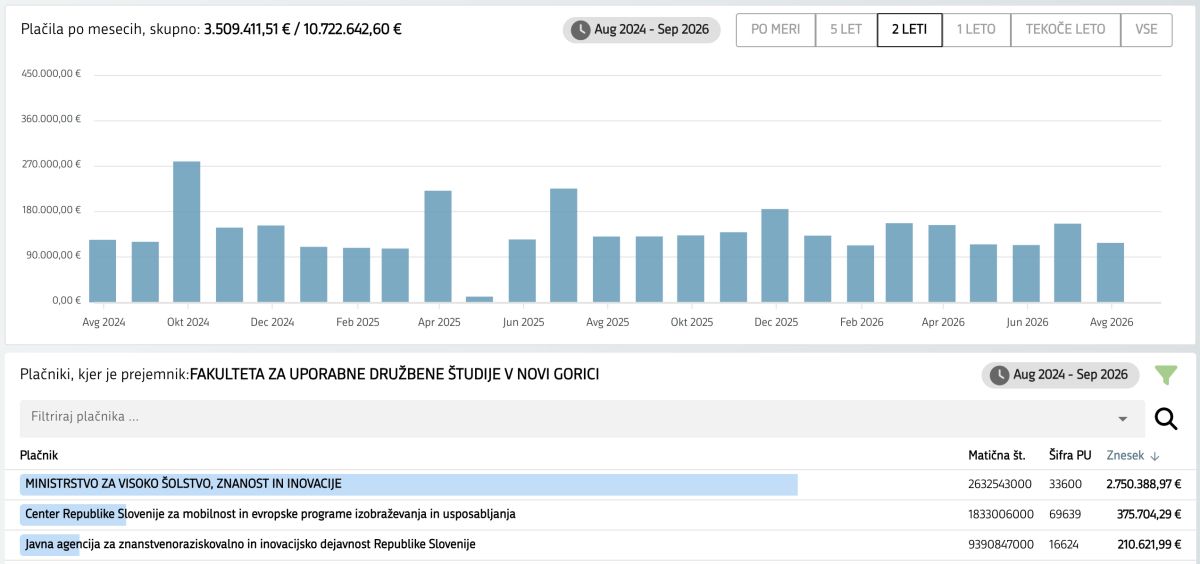Click the Plačila po mesecih total heading
The height and width of the screenshot is (564, 1200).
tap(211, 29)
